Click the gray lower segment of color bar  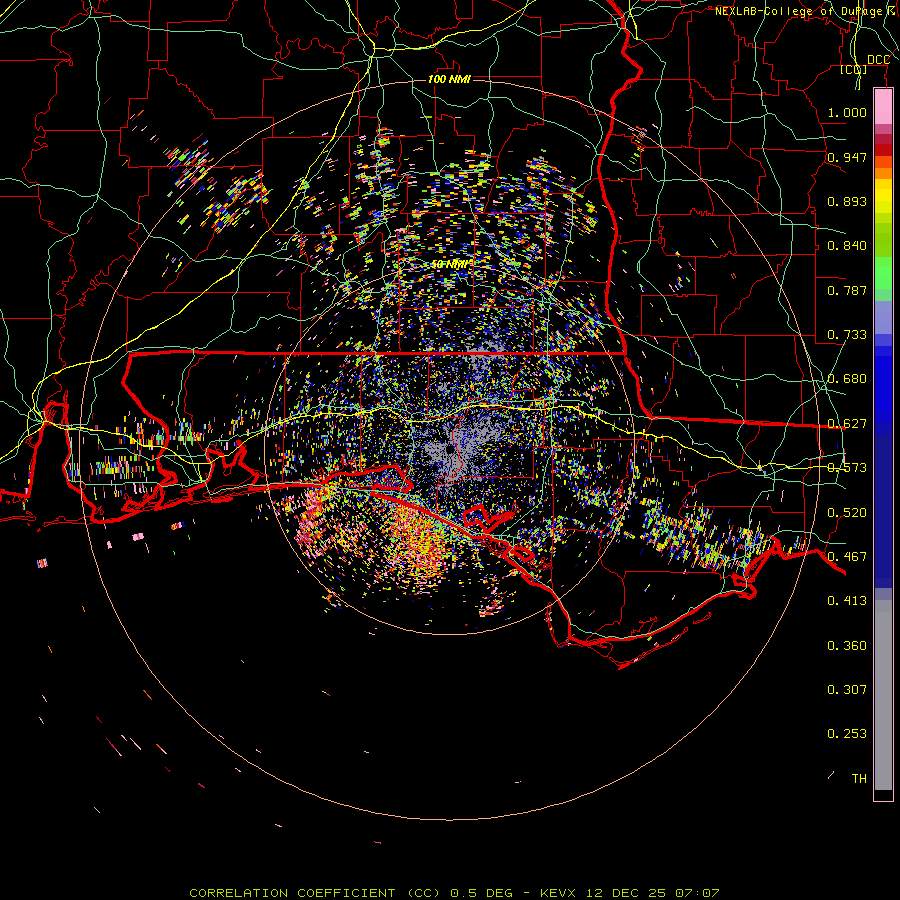(883, 695)
